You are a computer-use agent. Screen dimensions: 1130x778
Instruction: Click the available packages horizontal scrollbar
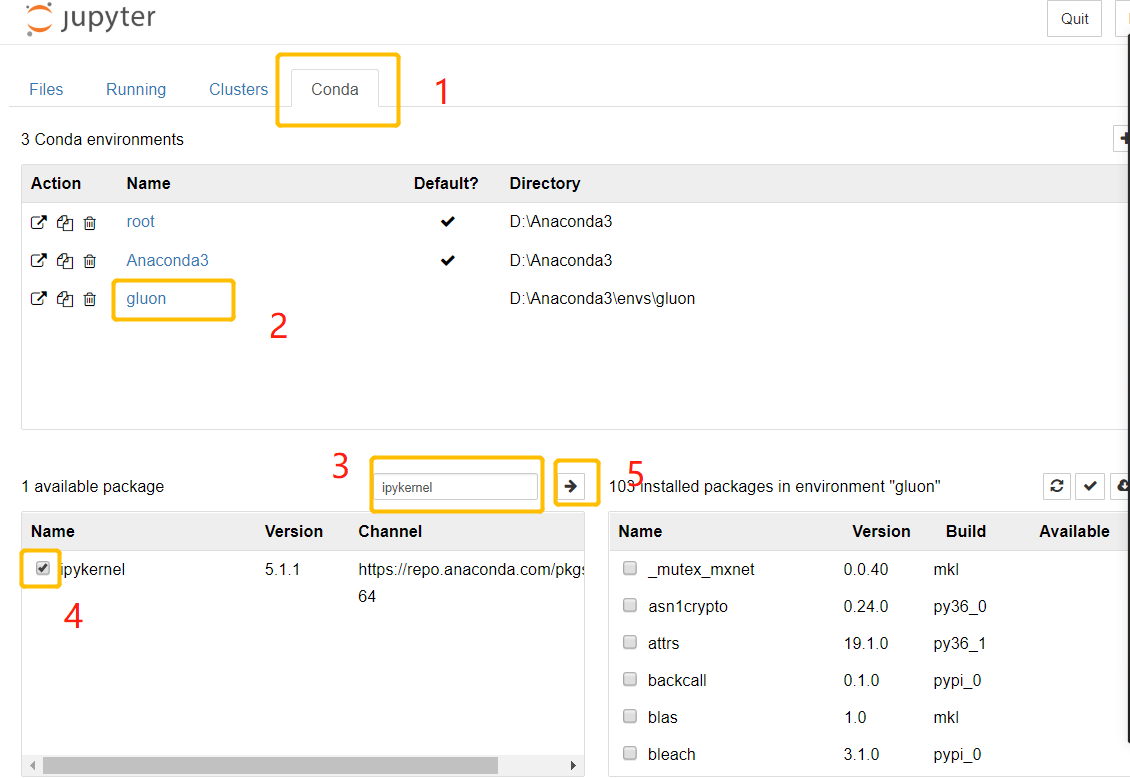[x=270, y=765]
